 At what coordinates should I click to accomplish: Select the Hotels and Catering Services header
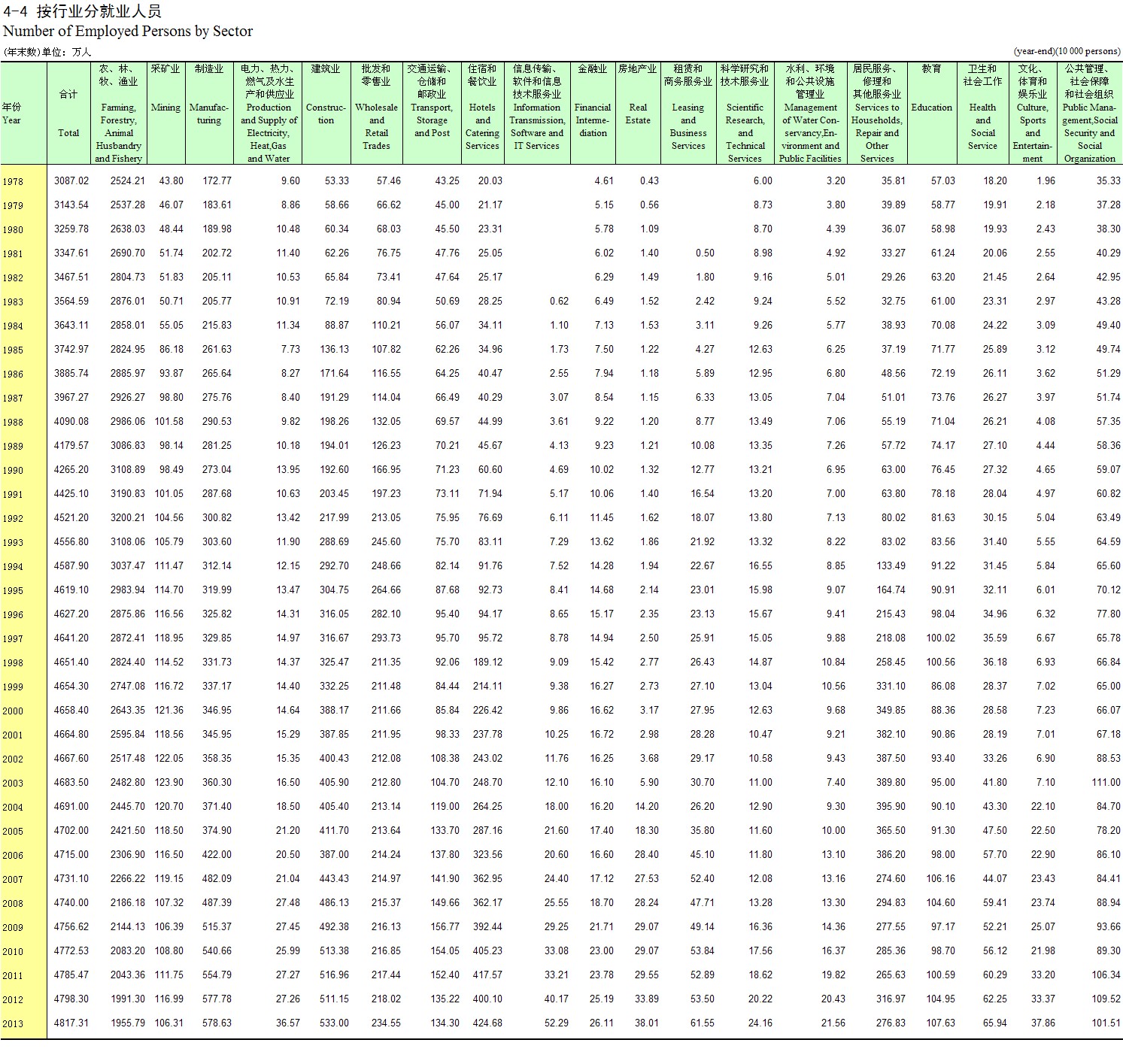click(x=482, y=114)
